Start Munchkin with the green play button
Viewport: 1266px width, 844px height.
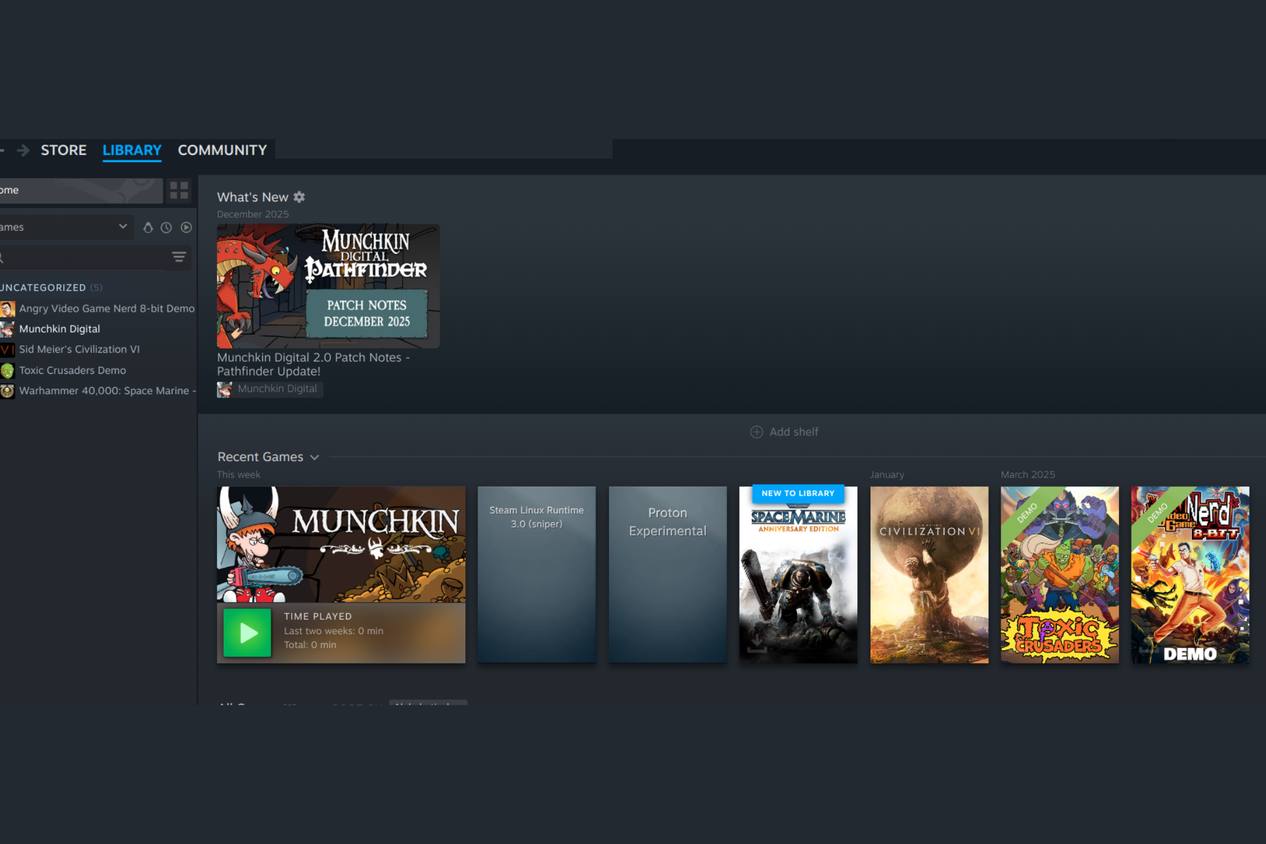tap(247, 633)
